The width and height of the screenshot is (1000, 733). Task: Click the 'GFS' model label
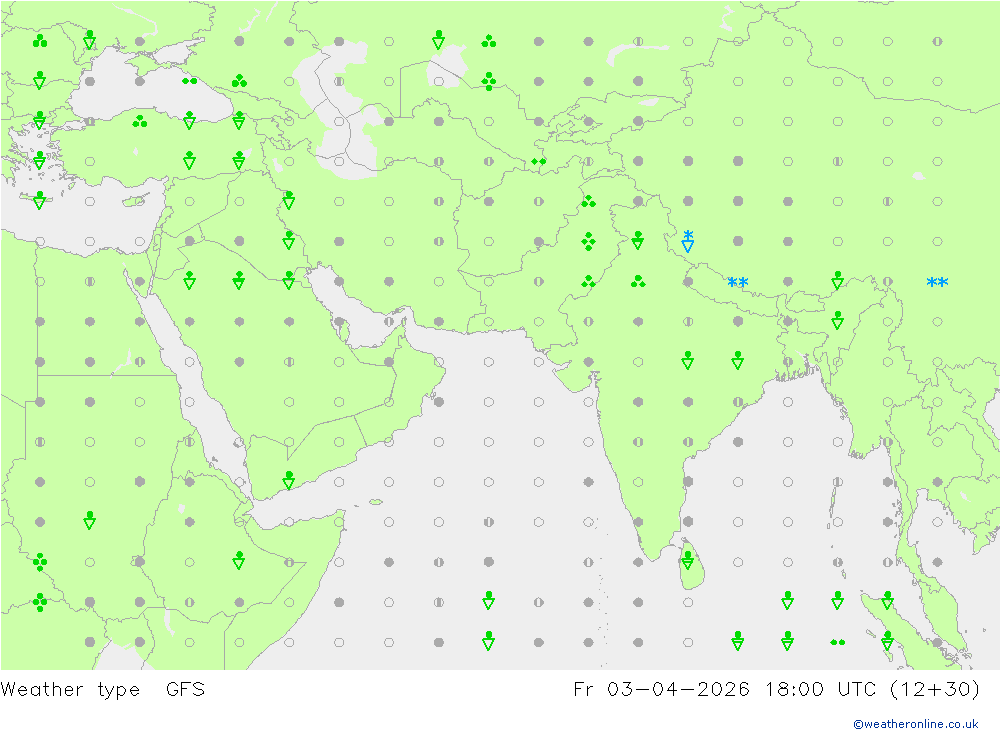tap(186, 689)
